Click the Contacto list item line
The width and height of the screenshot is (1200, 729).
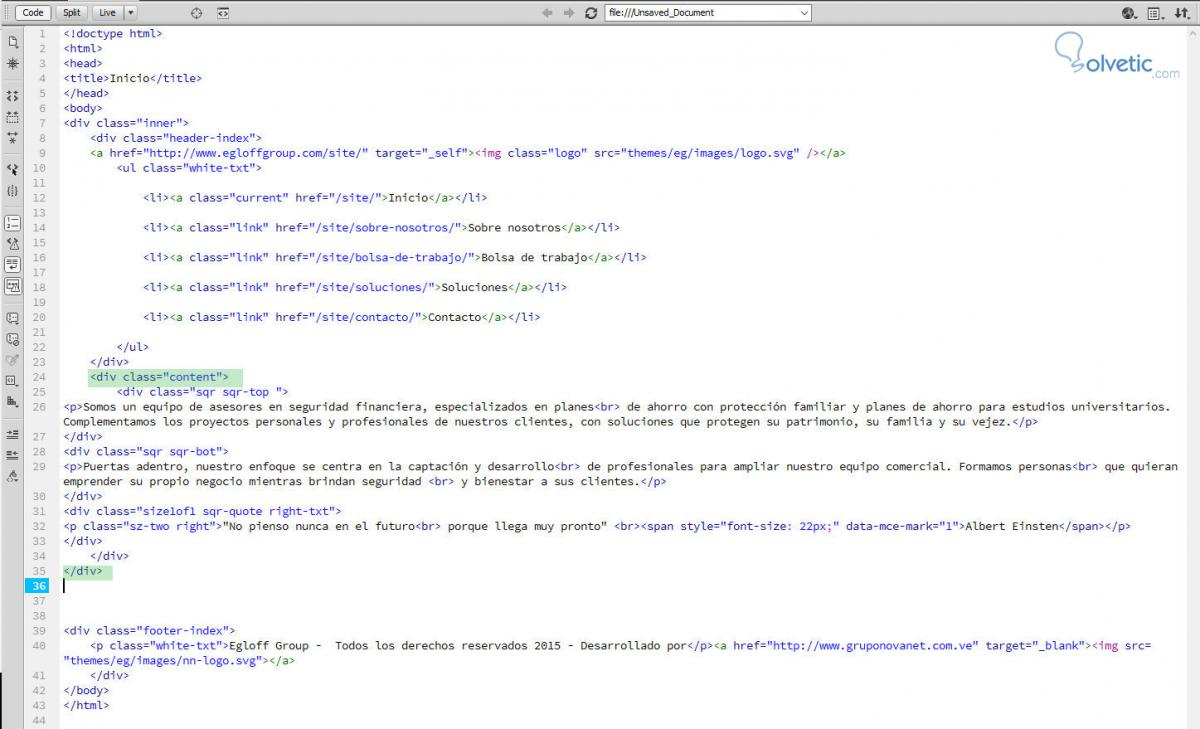(341, 317)
